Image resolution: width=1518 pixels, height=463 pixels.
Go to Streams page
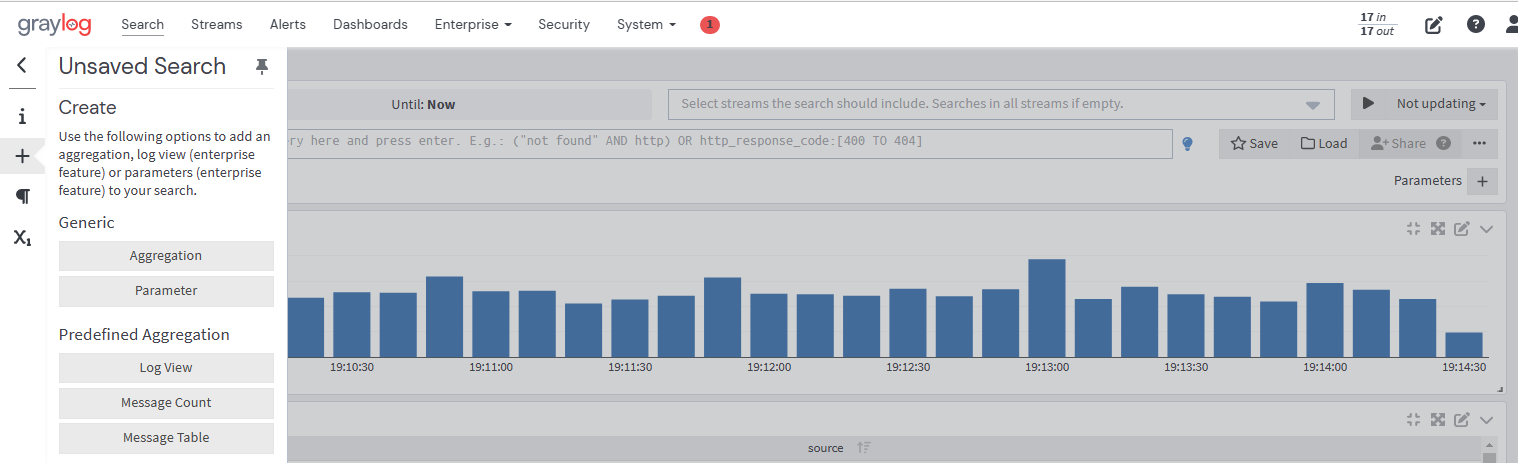click(216, 24)
